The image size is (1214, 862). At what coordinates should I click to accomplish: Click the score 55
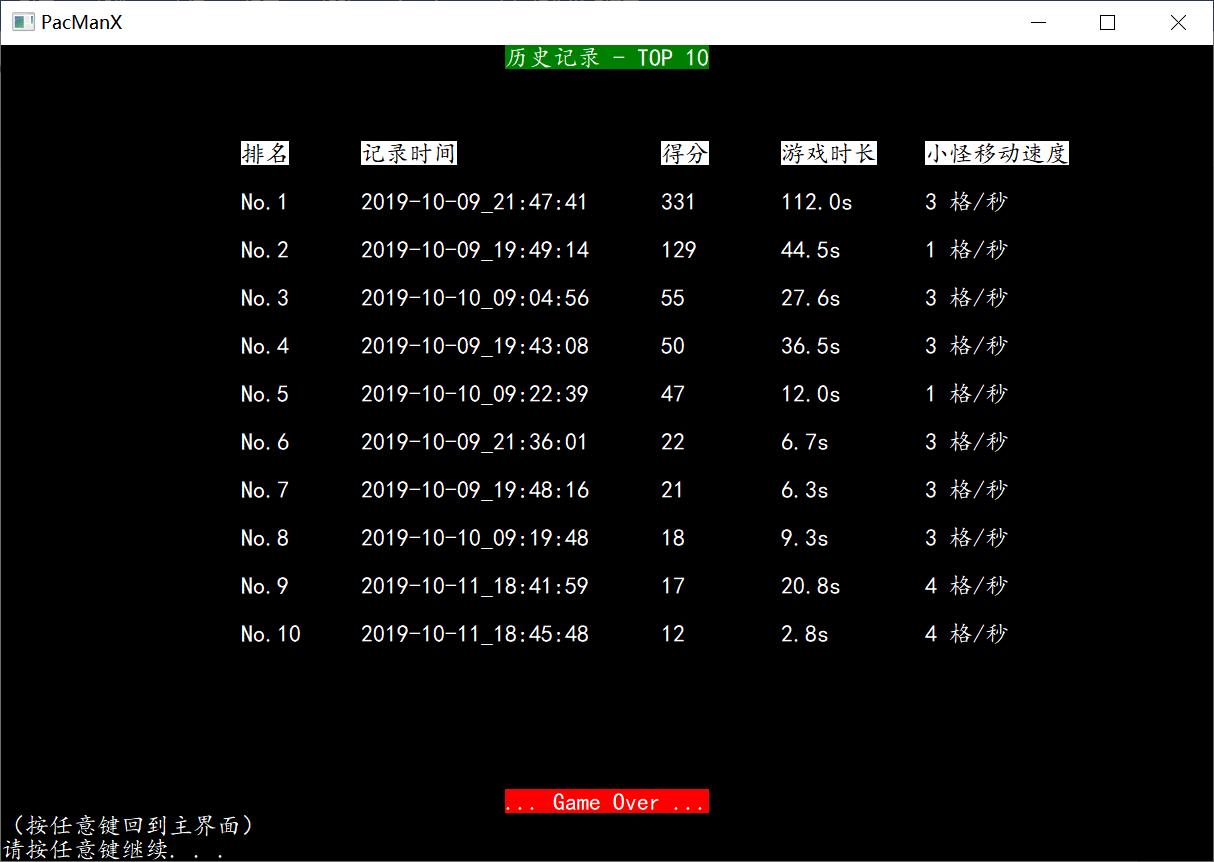[x=673, y=298]
